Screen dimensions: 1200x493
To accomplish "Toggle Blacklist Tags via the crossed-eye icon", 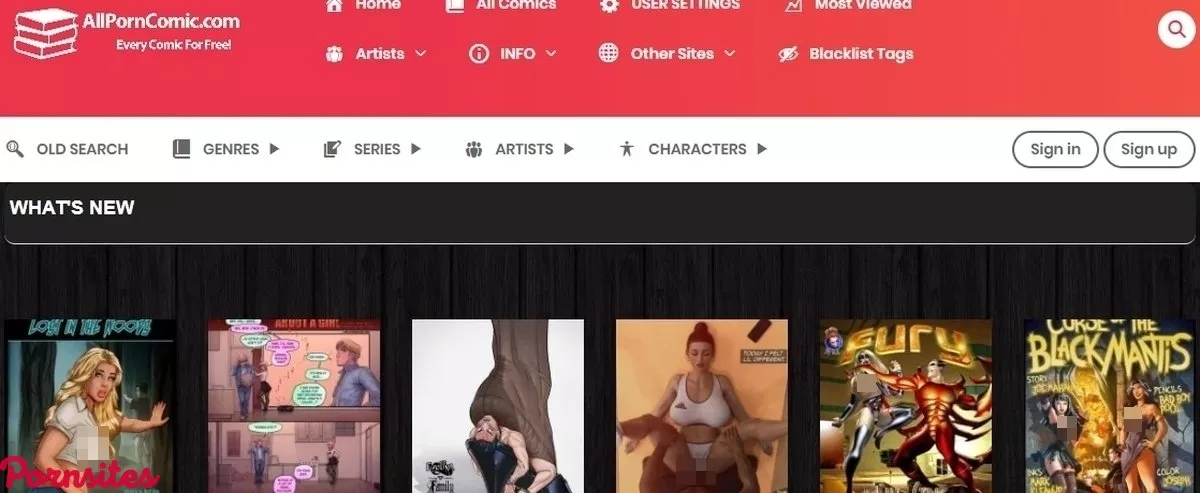I will pyautogui.click(x=788, y=54).
